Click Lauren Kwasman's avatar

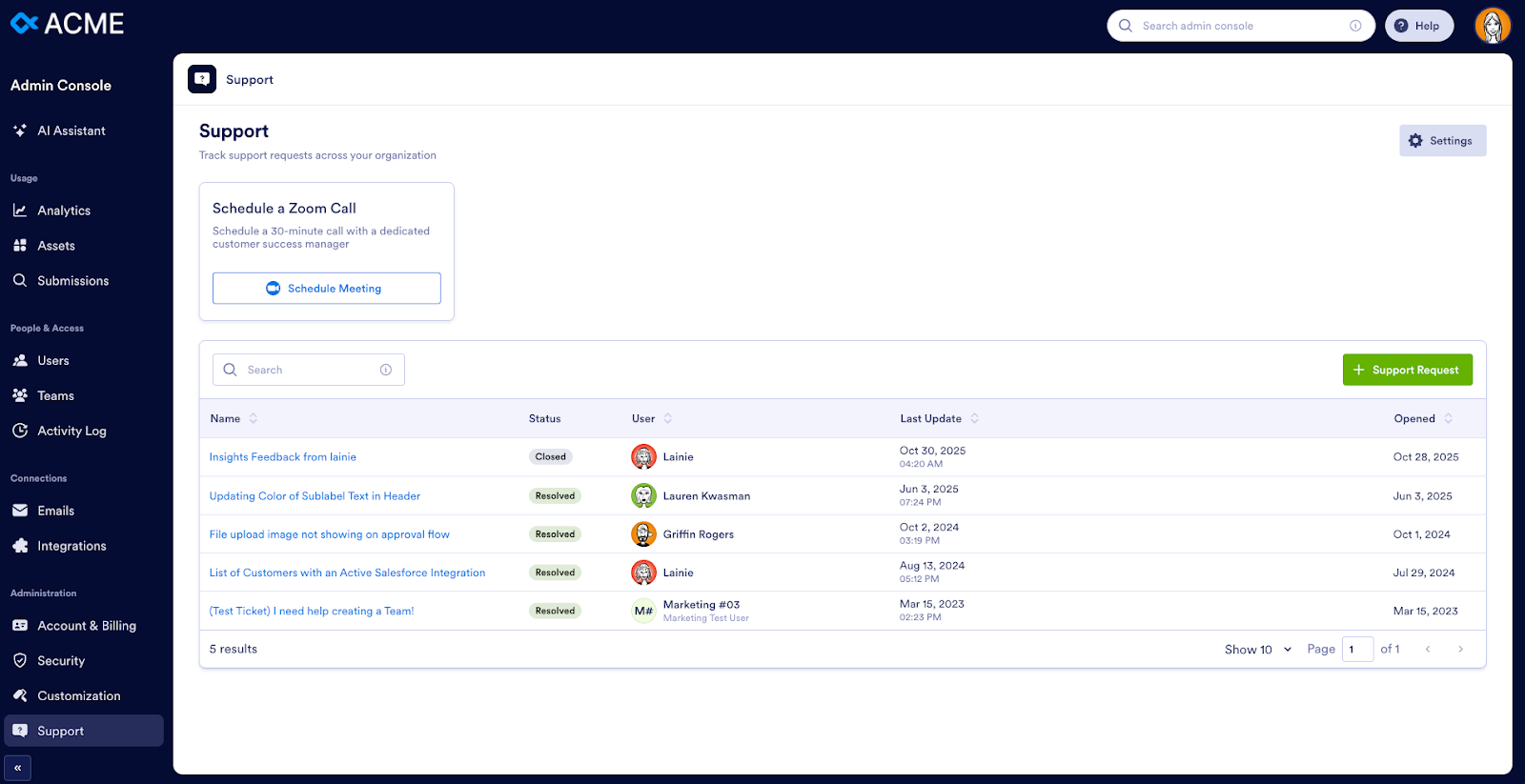pyautogui.click(x=644, y=495)
